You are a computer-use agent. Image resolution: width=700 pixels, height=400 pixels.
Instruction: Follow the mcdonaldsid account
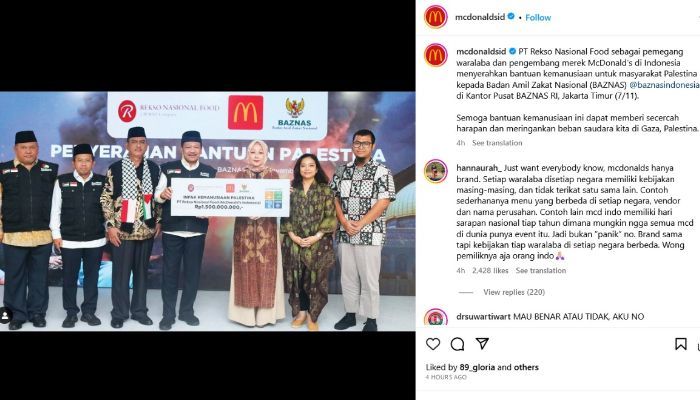click(x=538, y=17)
